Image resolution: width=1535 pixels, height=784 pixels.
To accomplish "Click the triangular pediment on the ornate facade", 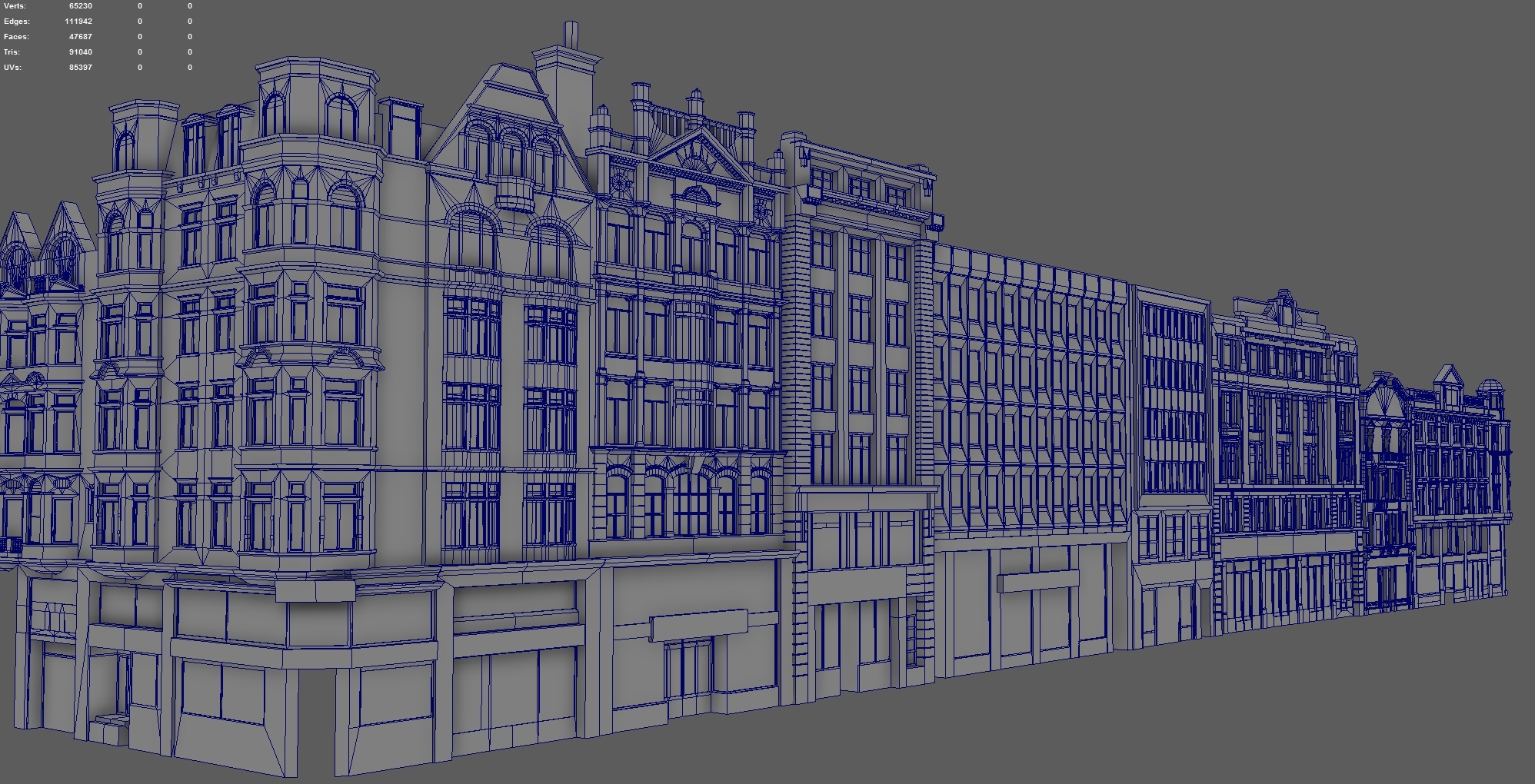I will [x=700, y=150].
